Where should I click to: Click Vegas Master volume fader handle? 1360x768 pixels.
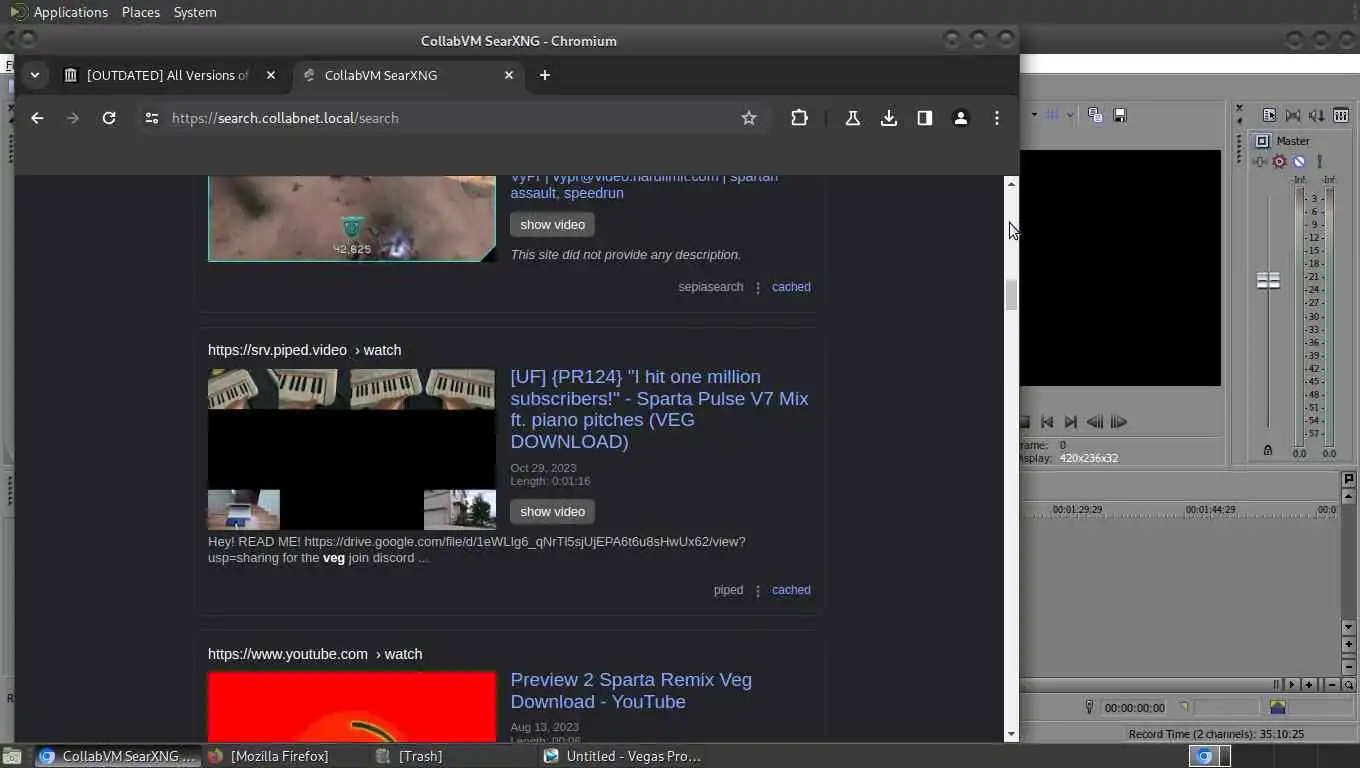[1268, 281]
